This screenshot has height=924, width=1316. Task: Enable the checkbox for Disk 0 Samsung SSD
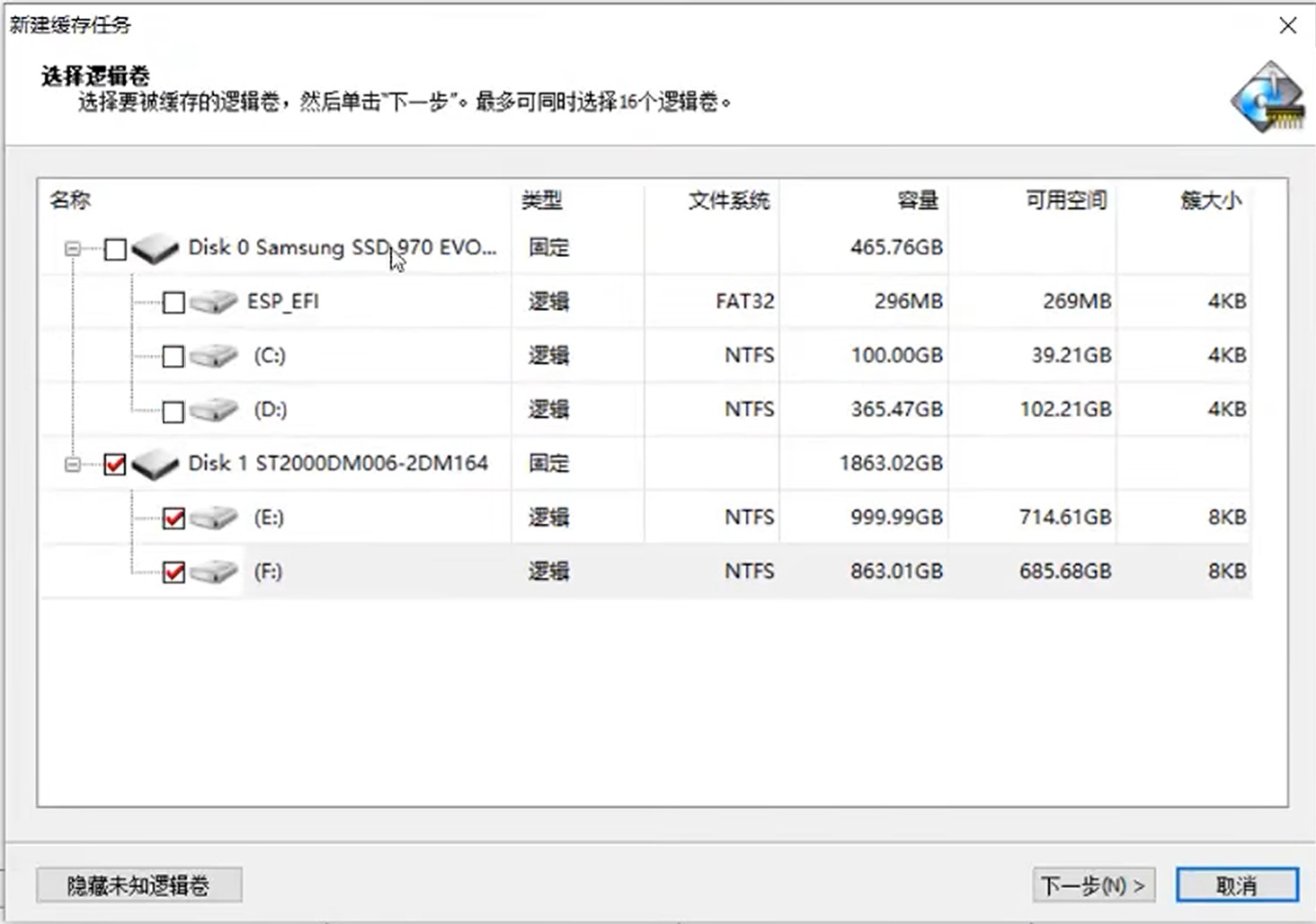click(114, 249)
